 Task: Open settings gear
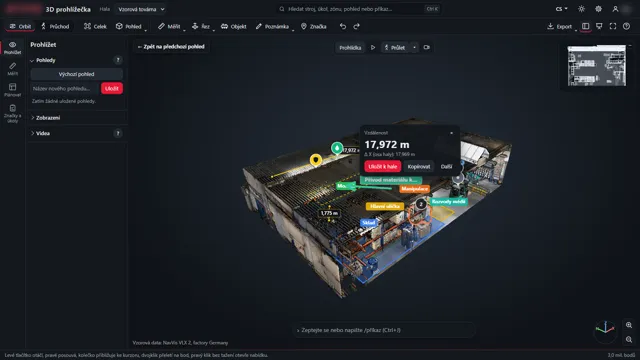coord(598,9)
